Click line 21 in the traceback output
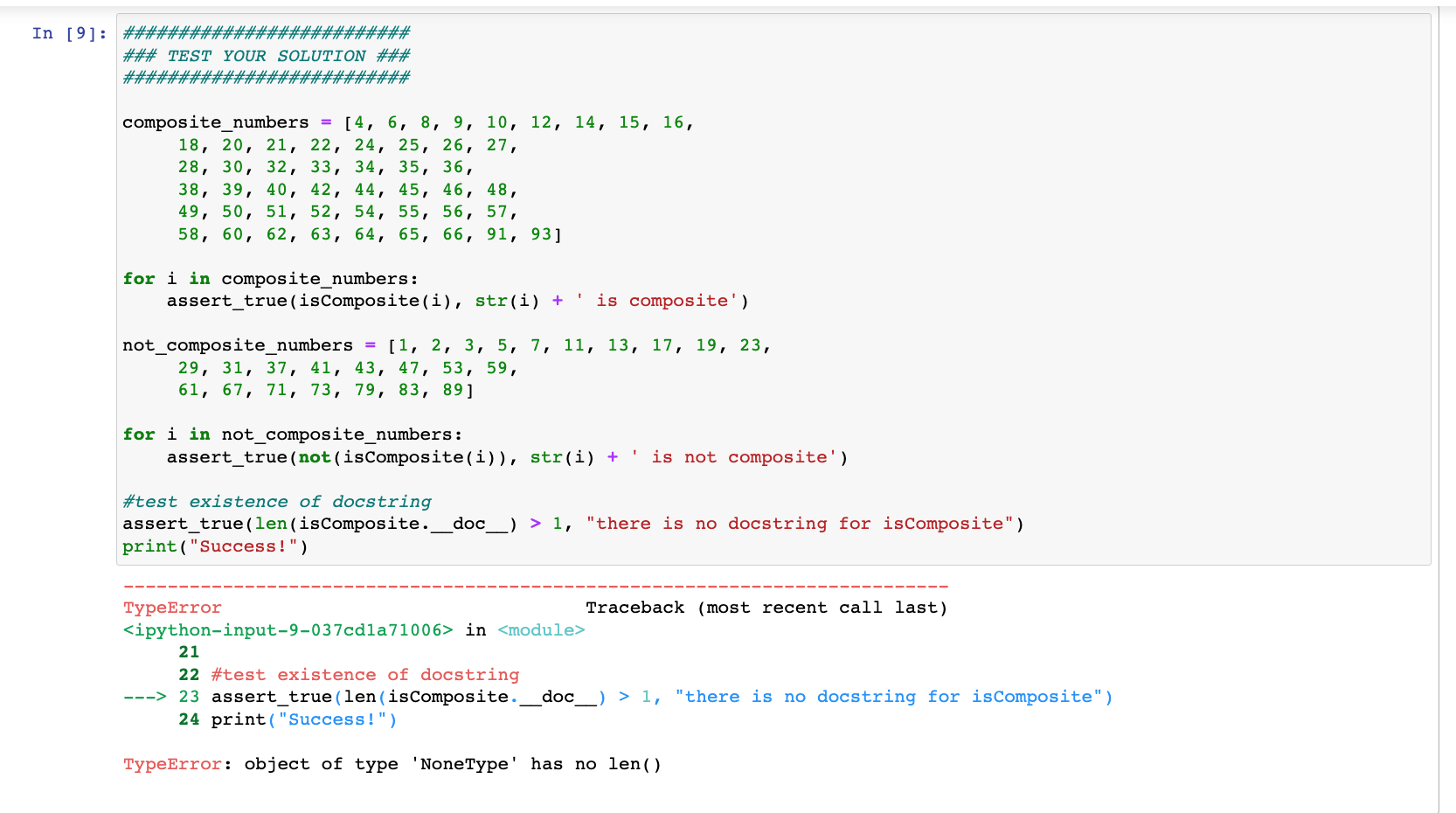Image resolution: width=1456 pixels, height=813 pixels. click(x=189, y=651)
